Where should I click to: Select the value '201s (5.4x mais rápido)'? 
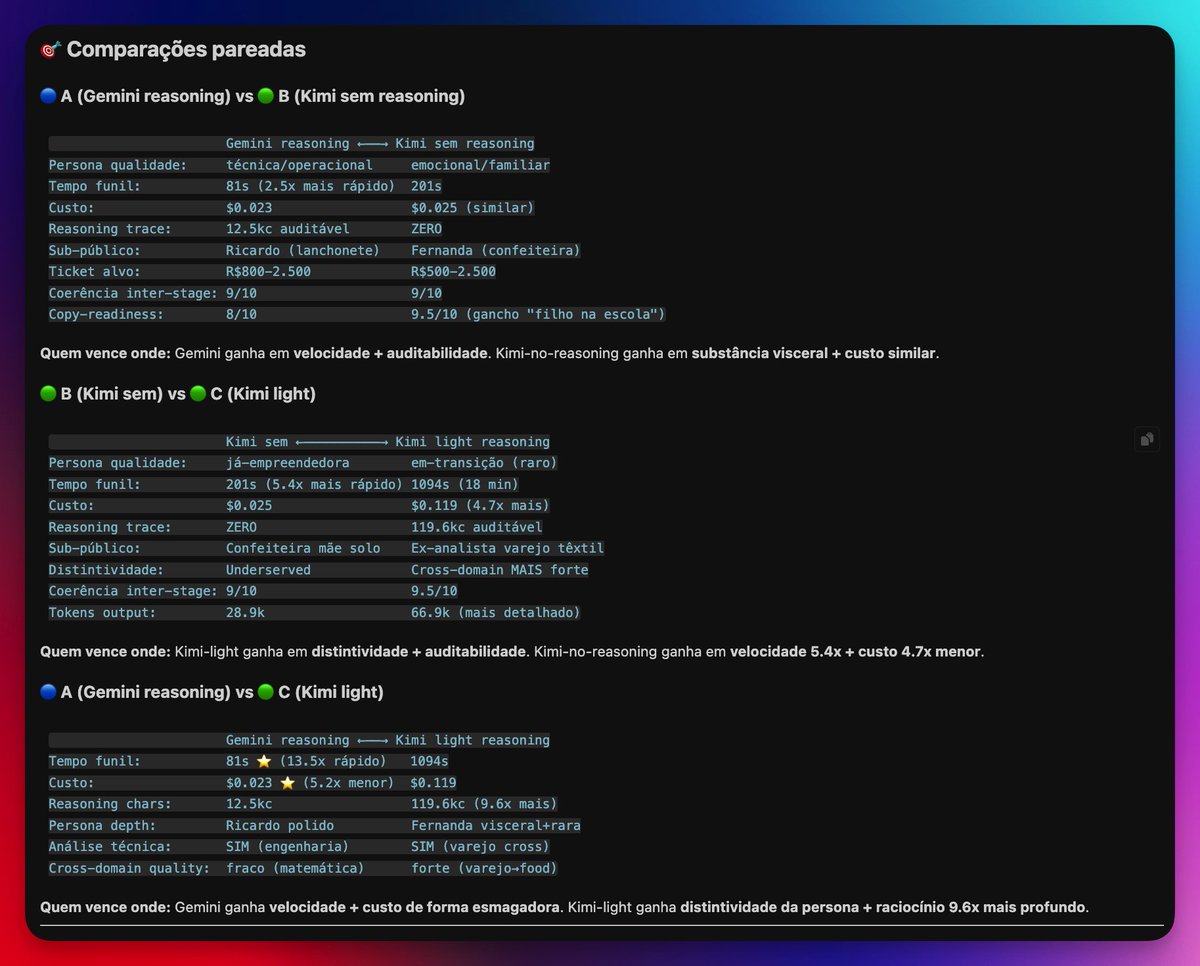tap(314, 484)
